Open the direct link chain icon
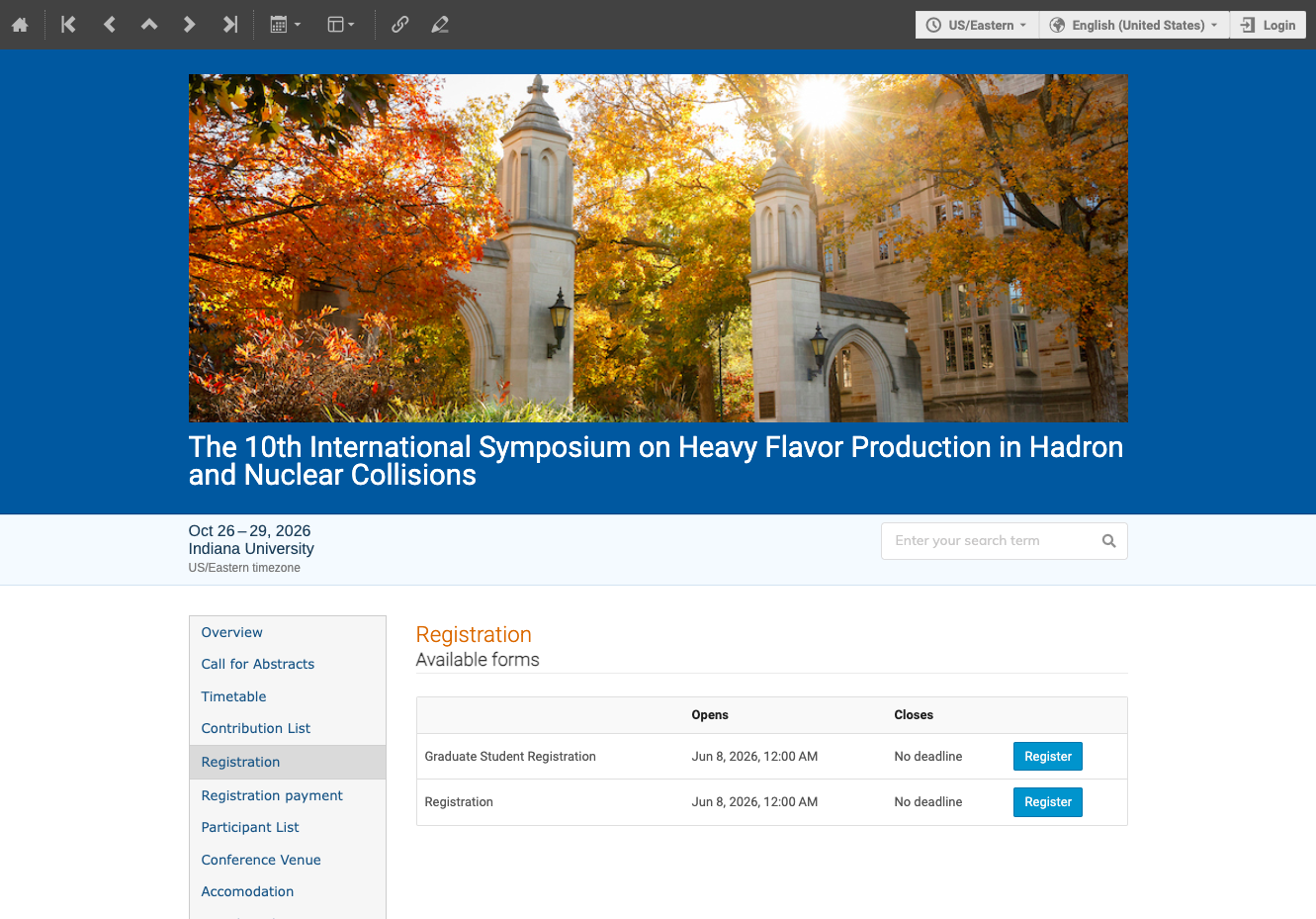The height and width of the screenshot is (919, 1316). point(399,25)
